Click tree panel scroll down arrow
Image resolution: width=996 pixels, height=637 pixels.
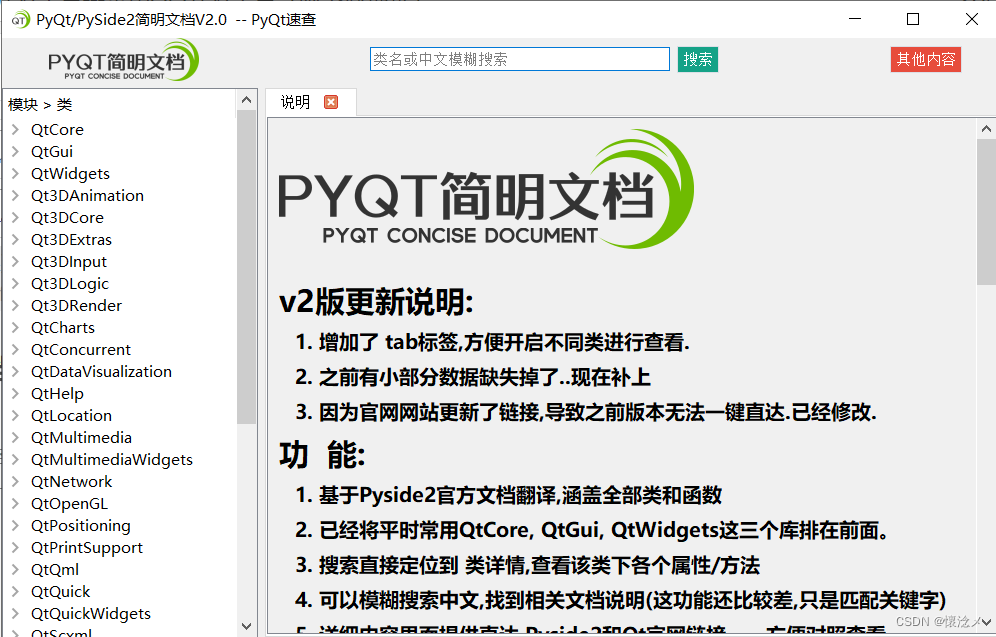pos(246,626)
